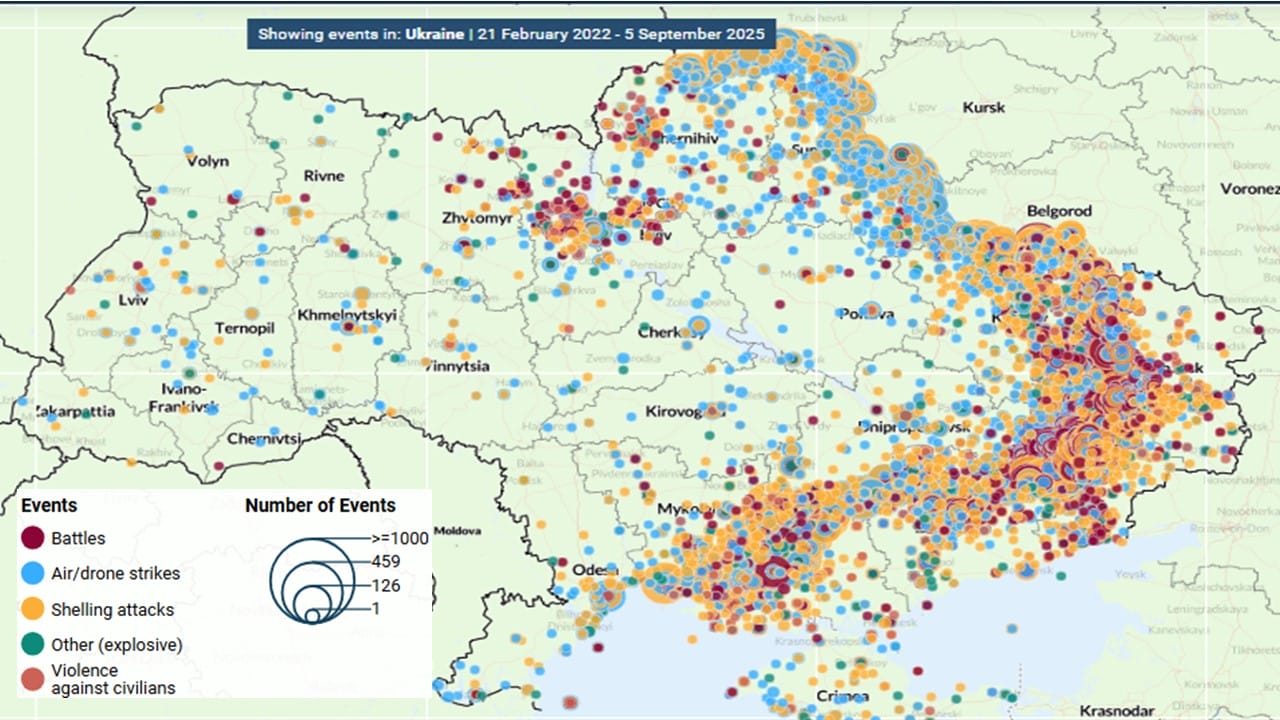Open the date range in the header banner
The height and width of the screenshot is (720, 1280).
point(622,34)
